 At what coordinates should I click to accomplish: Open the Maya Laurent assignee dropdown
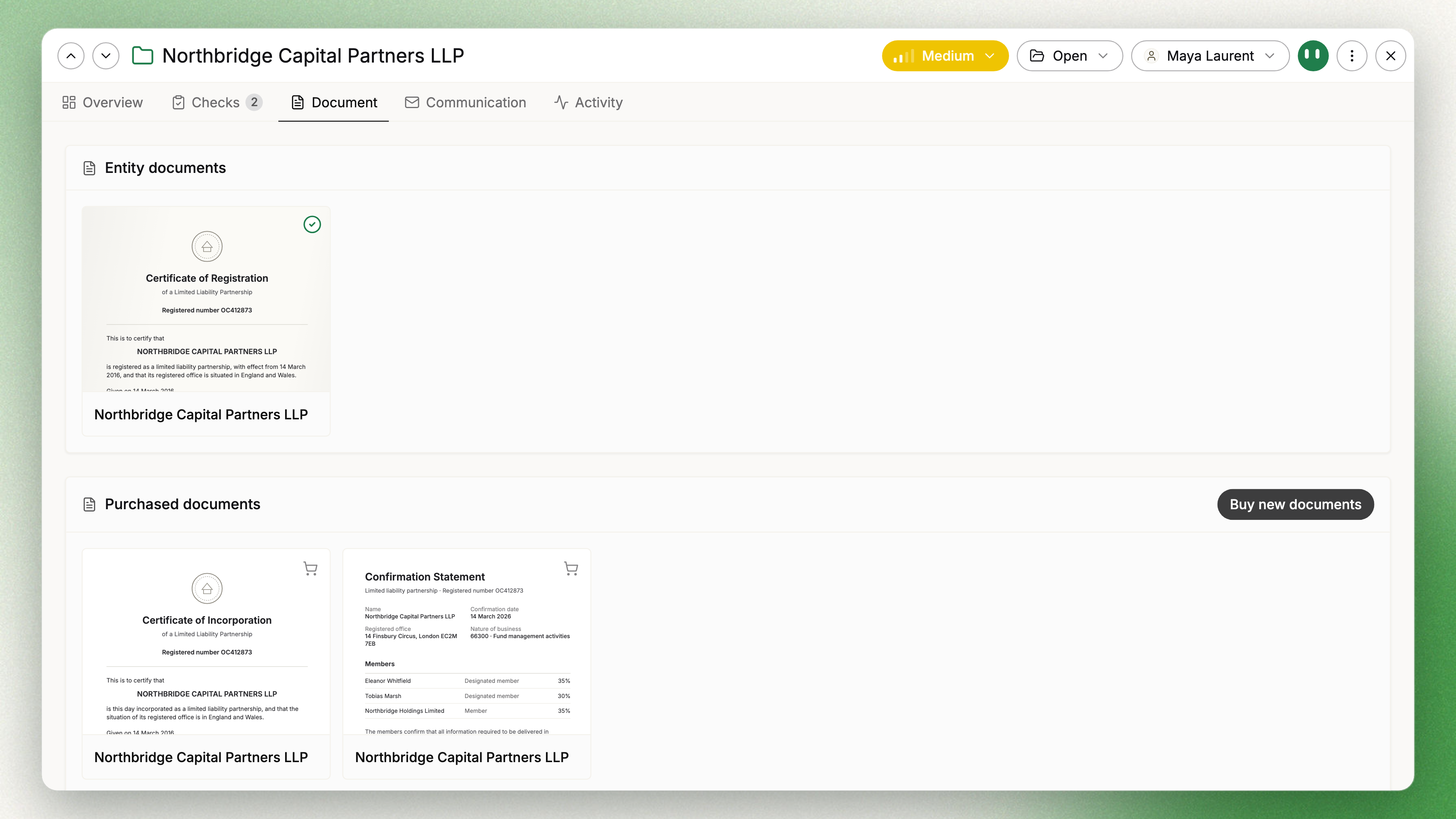pyautogui.click(x=1210, y=55)
